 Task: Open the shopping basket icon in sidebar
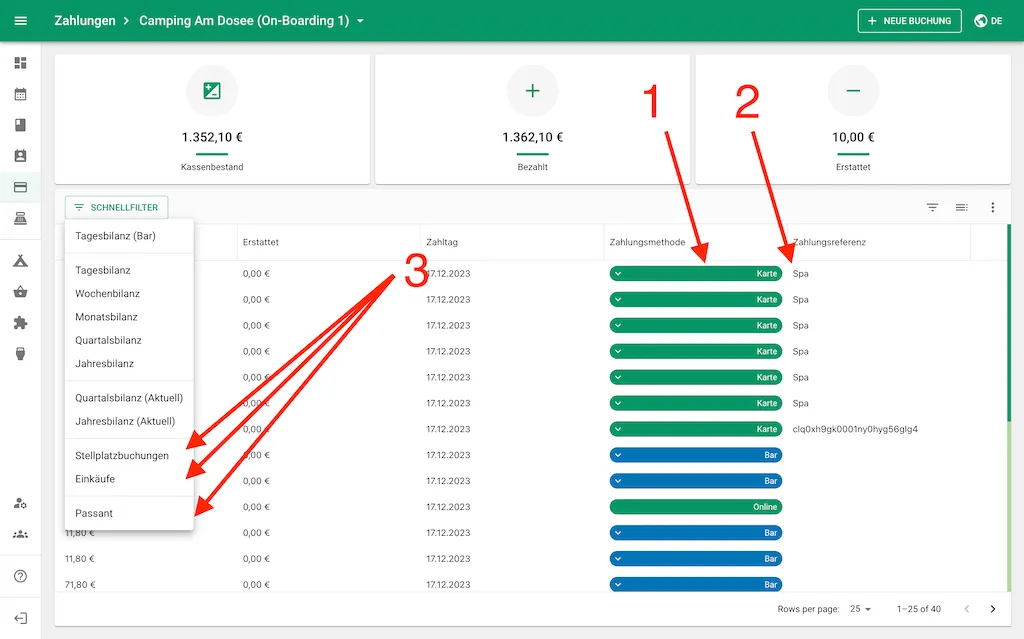pyautogui.click(x=20, y=292)
